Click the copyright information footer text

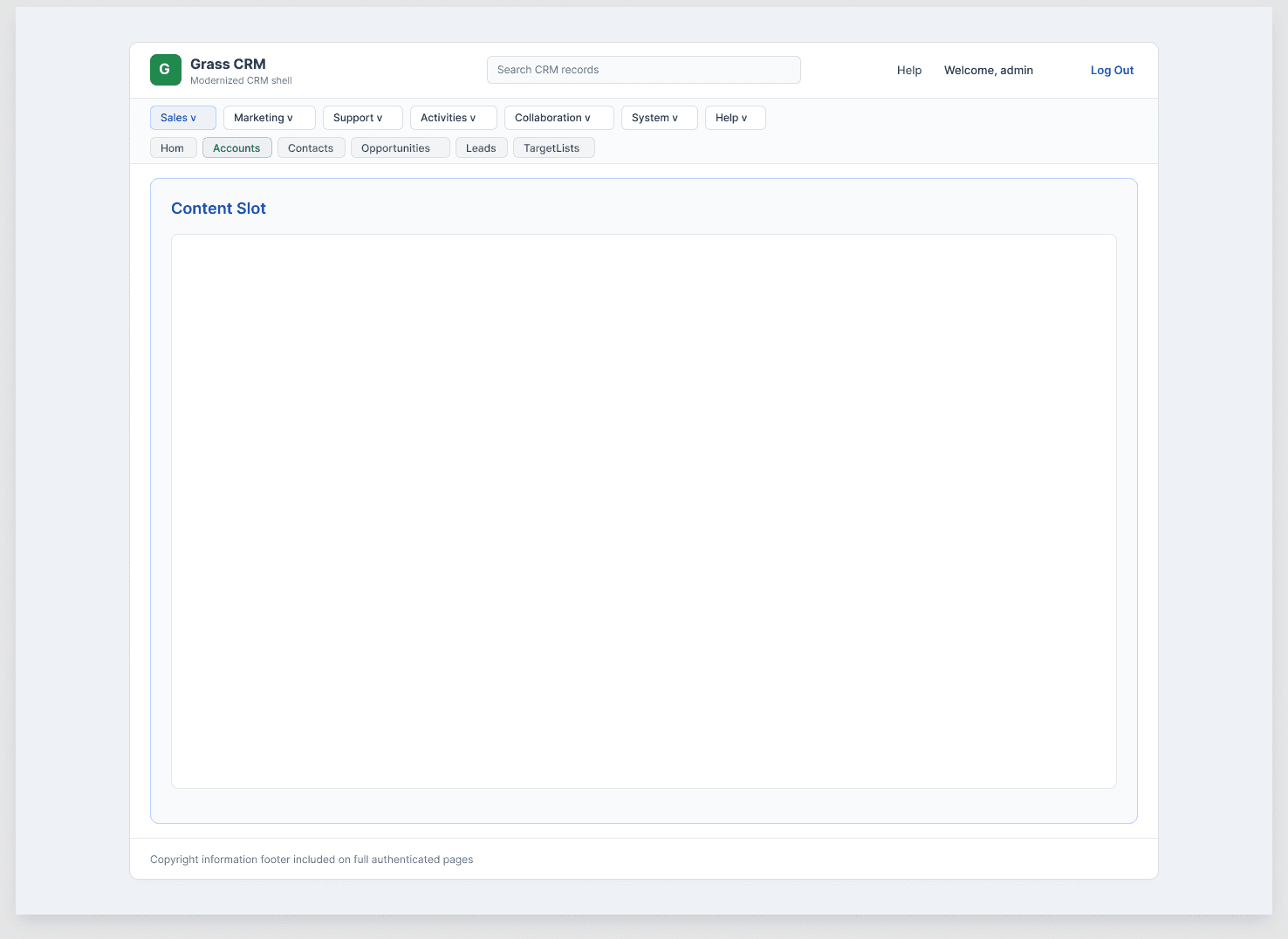(312, 860)
